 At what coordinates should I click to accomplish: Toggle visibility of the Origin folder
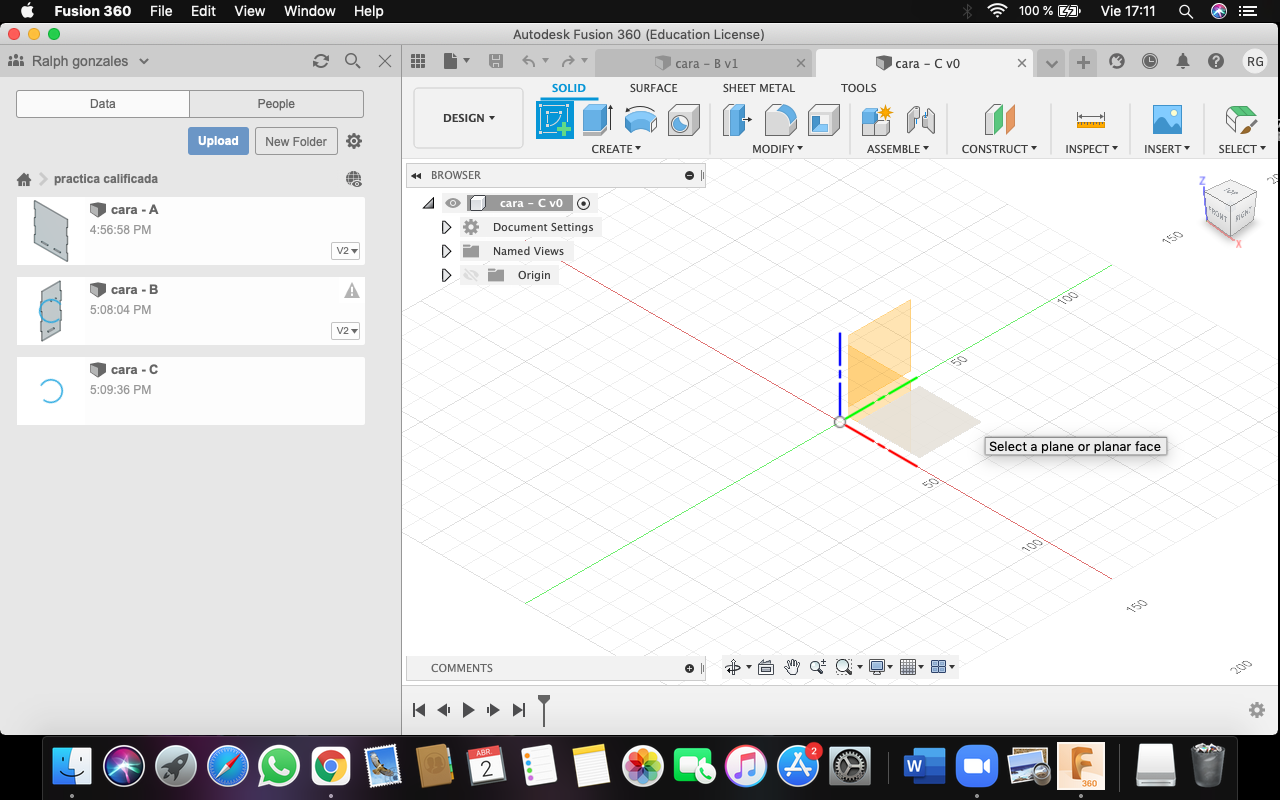[471, 275]
